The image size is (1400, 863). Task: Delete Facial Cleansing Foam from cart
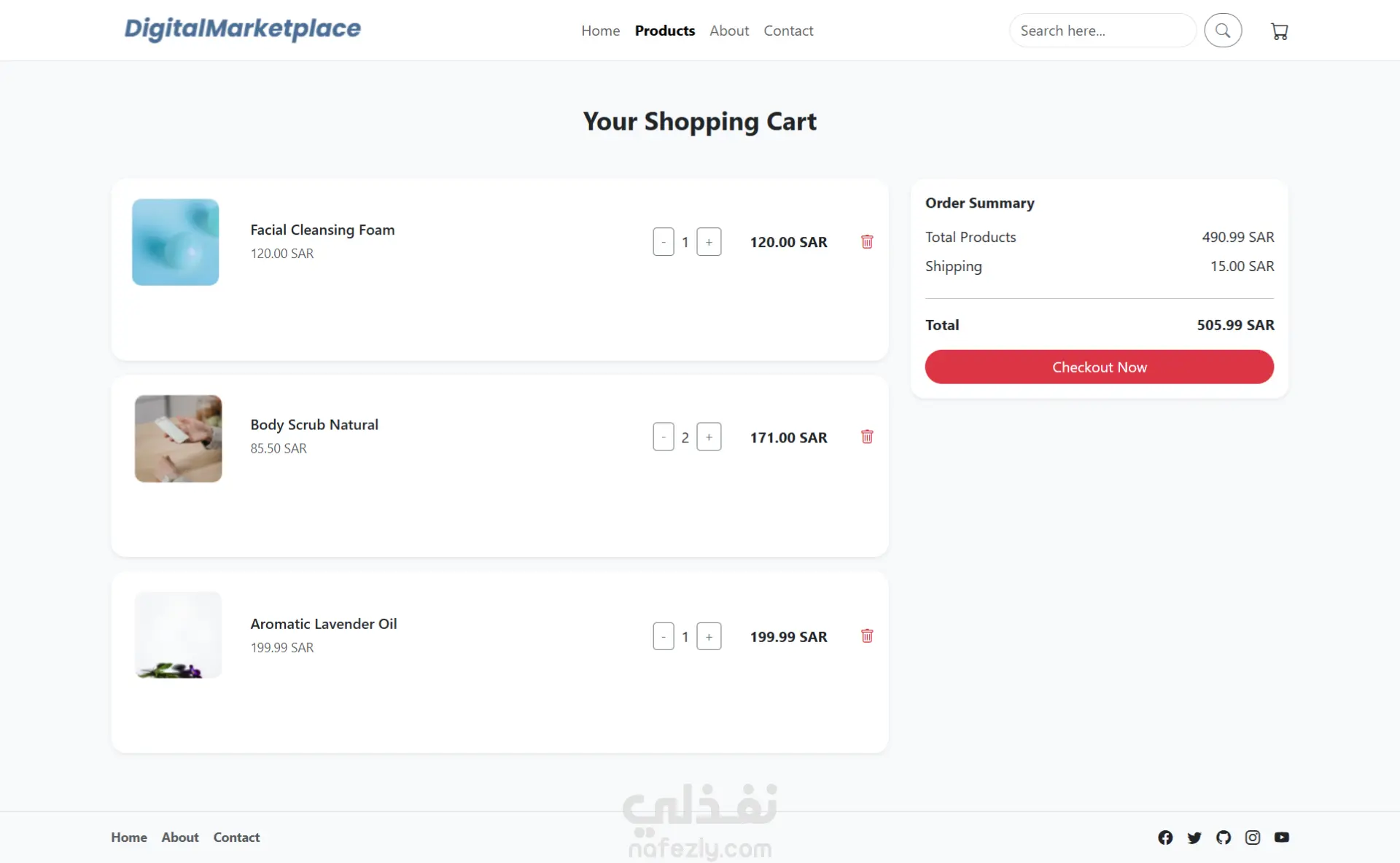867,242
